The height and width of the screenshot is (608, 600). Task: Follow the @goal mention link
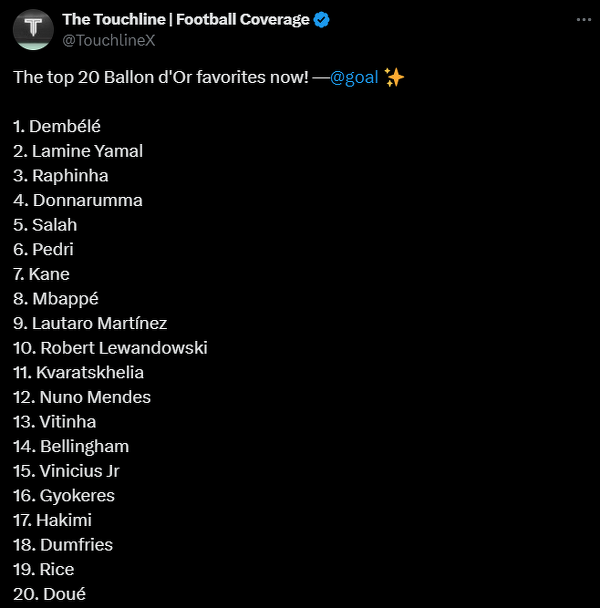[x=354, y=78]
